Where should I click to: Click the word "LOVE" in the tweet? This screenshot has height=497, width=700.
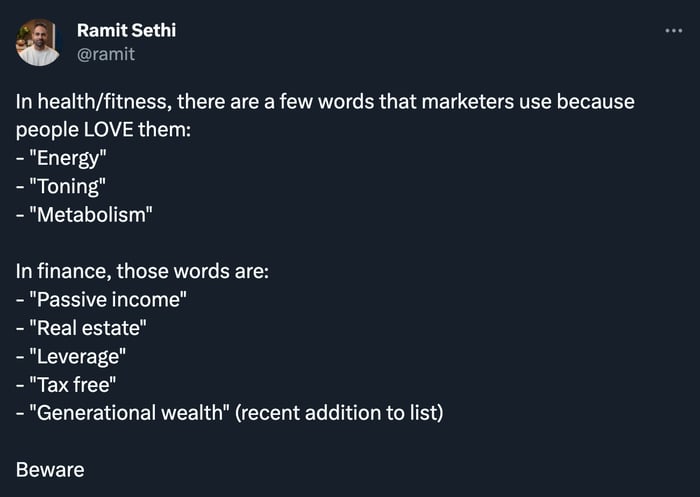[x=108, y=130]
